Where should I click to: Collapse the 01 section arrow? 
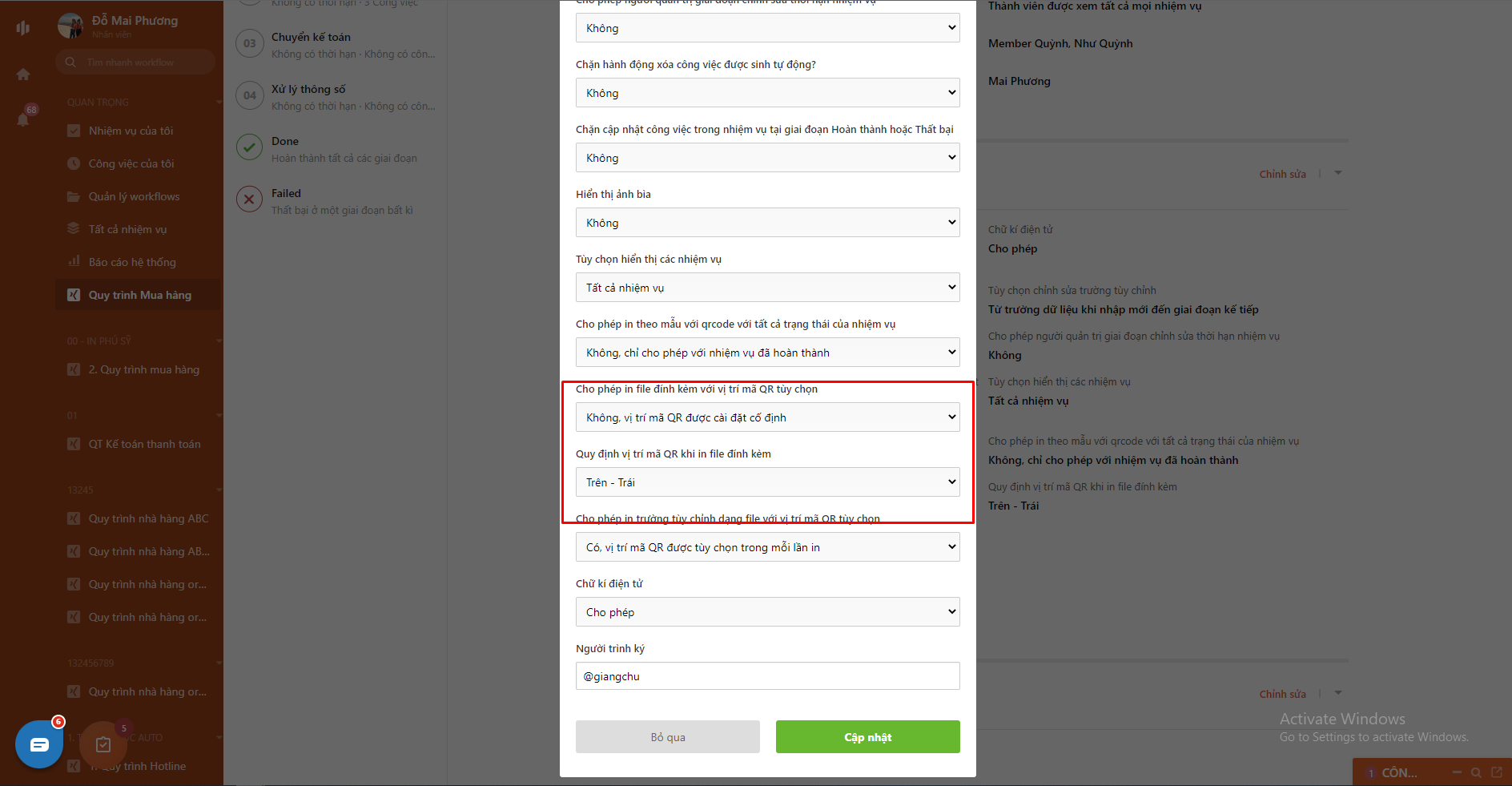[x=219, y=416]
